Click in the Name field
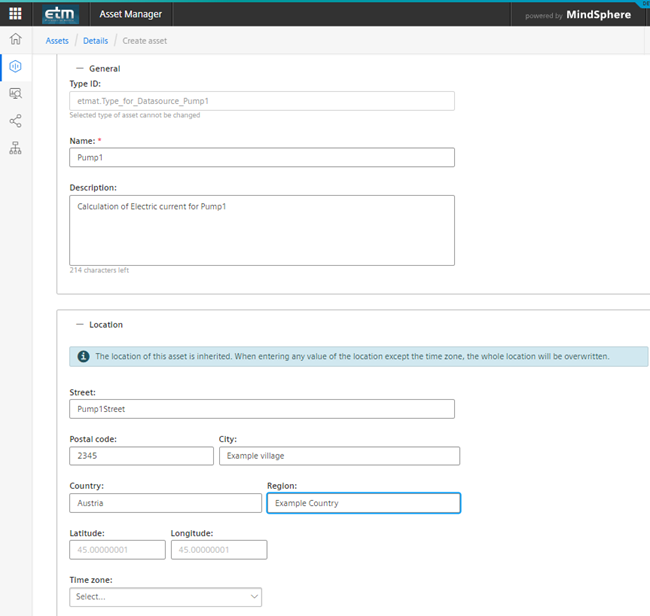Viewport: 650px width, 616px height. click(262, 158)
